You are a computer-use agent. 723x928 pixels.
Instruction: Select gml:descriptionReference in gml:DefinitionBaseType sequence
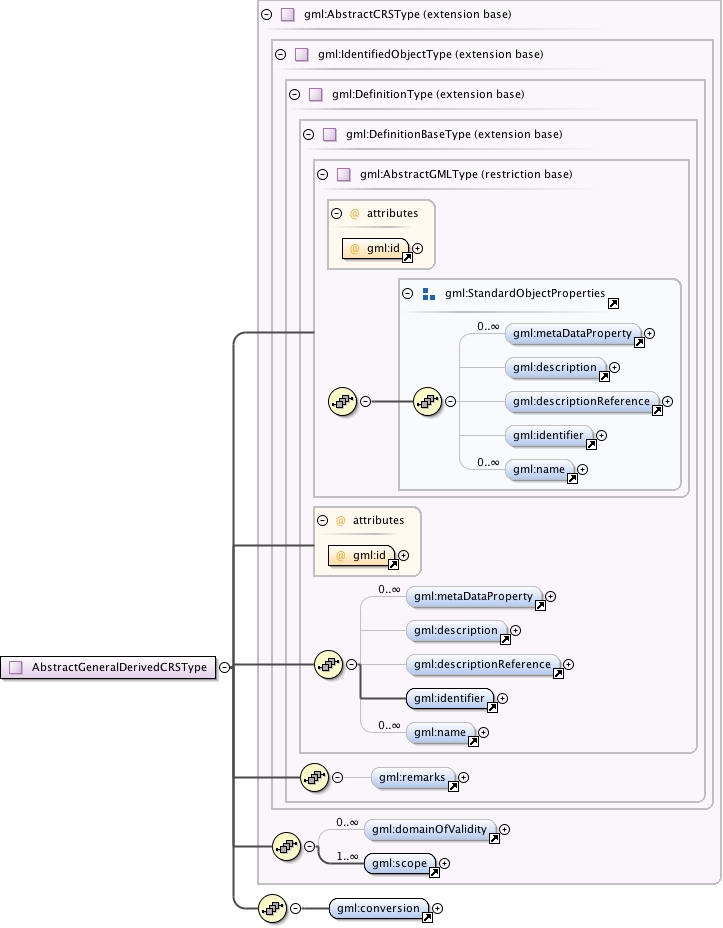483,665
